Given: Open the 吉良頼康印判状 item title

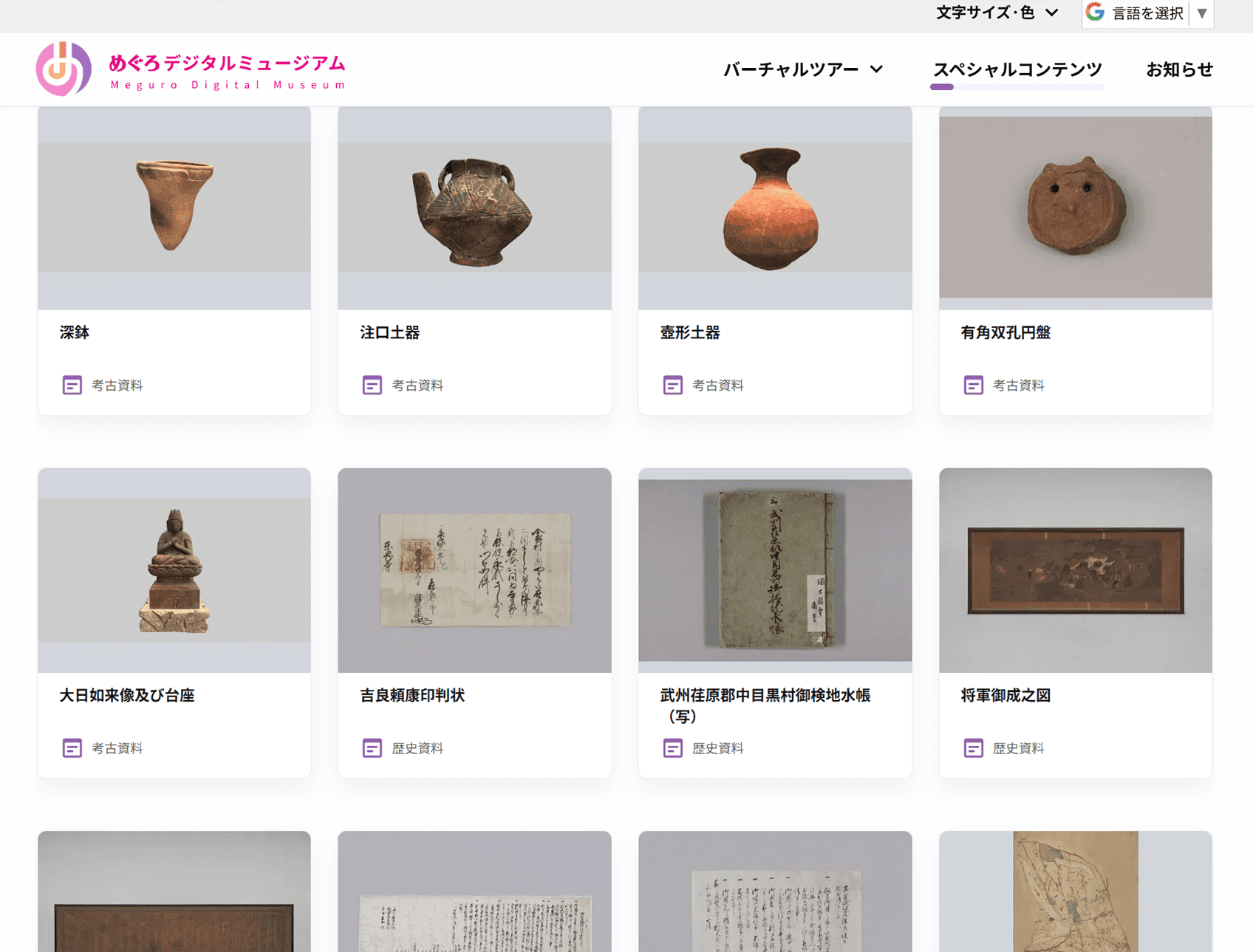Looking at the screenshot, I should pos(412,695).
